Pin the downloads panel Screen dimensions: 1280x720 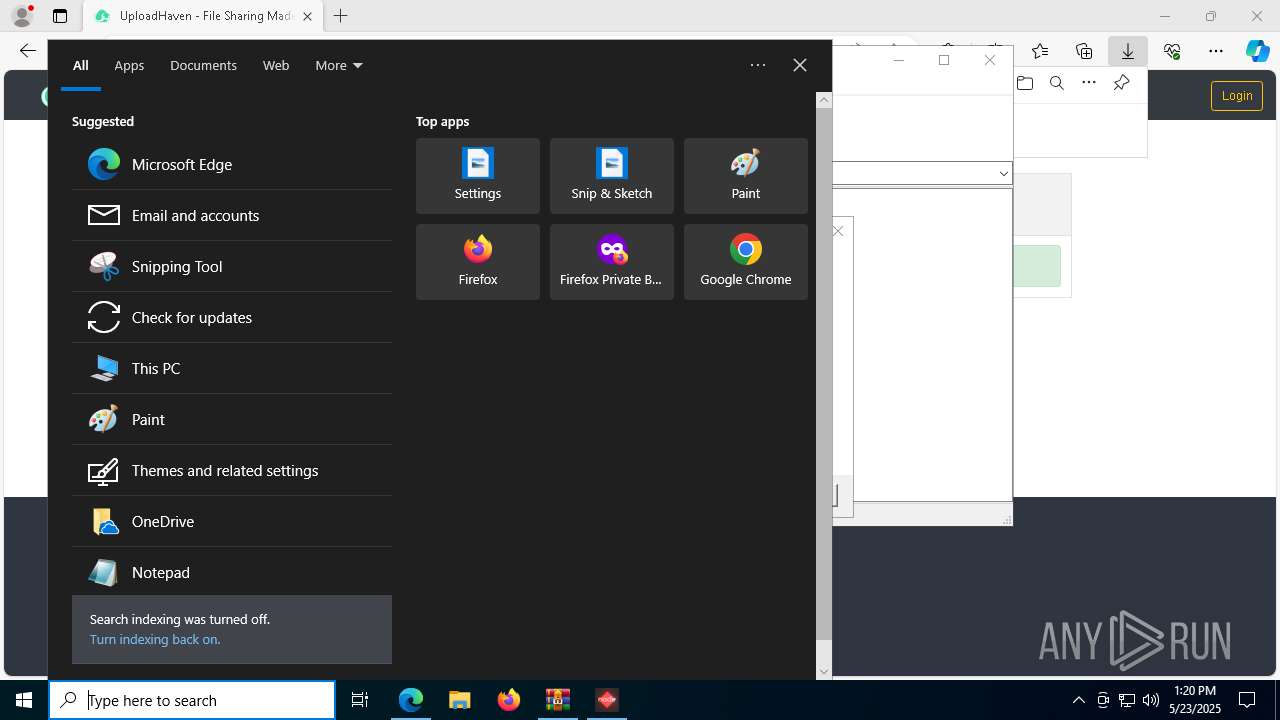pos(1121,83)
